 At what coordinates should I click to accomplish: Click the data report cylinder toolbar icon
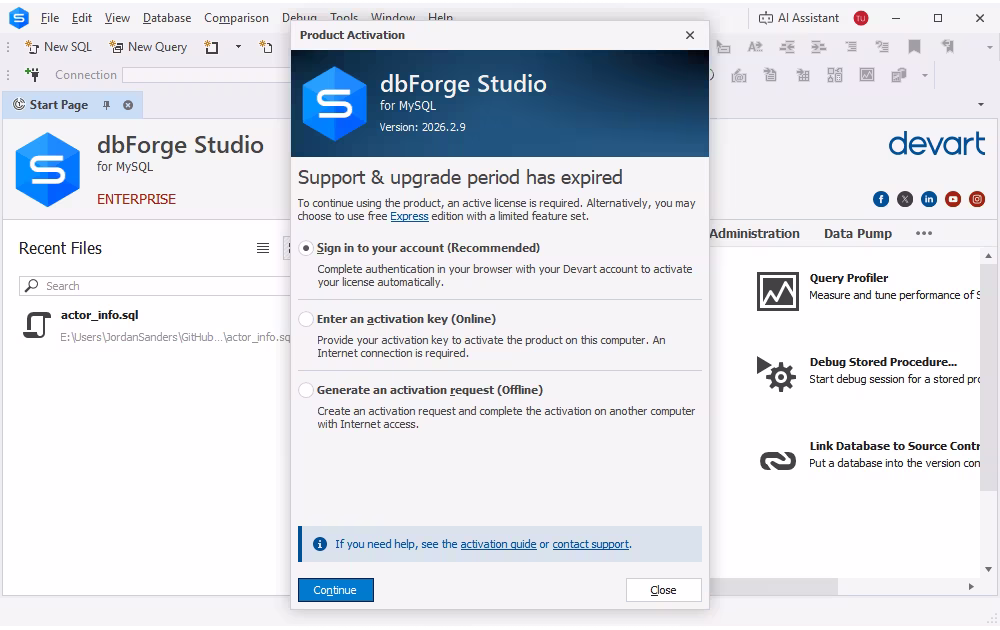pyautogui.click(x=899, y=75)
